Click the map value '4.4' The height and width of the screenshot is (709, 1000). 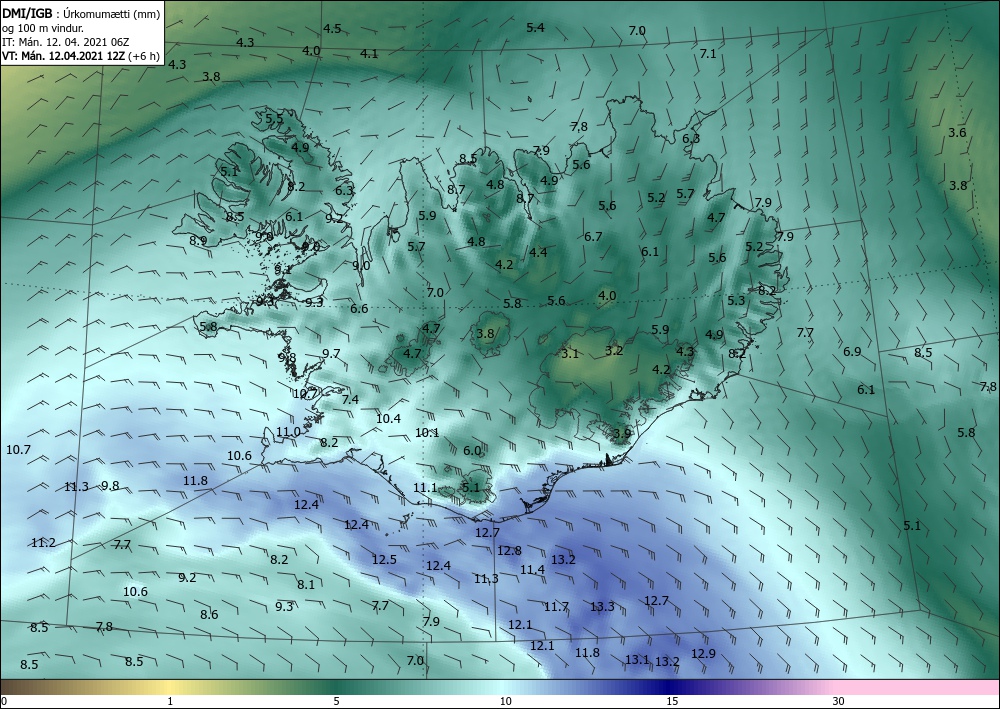[538, 252]
